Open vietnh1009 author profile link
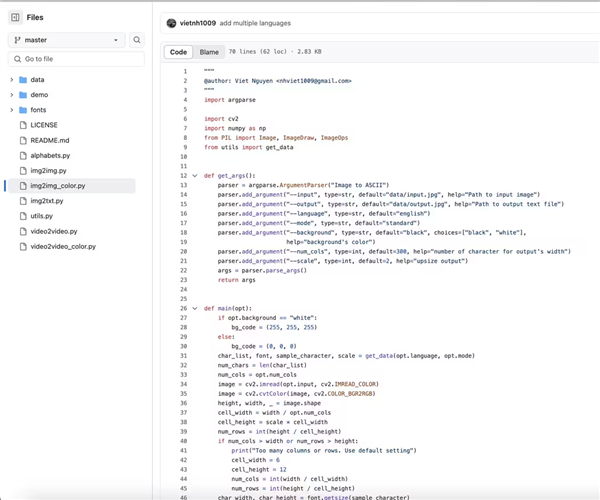 [x=198, y=23]
